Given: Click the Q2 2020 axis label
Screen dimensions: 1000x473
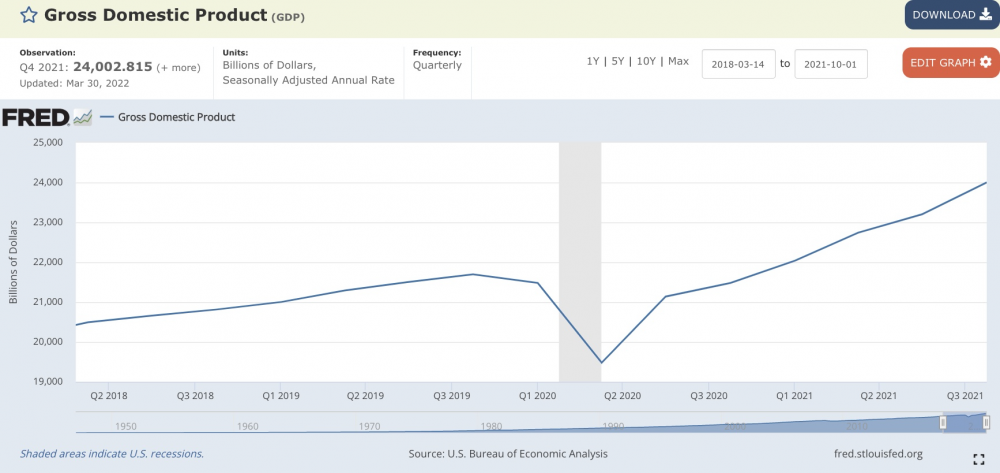Looking at the screenshot, I should [x=622, y=396].
